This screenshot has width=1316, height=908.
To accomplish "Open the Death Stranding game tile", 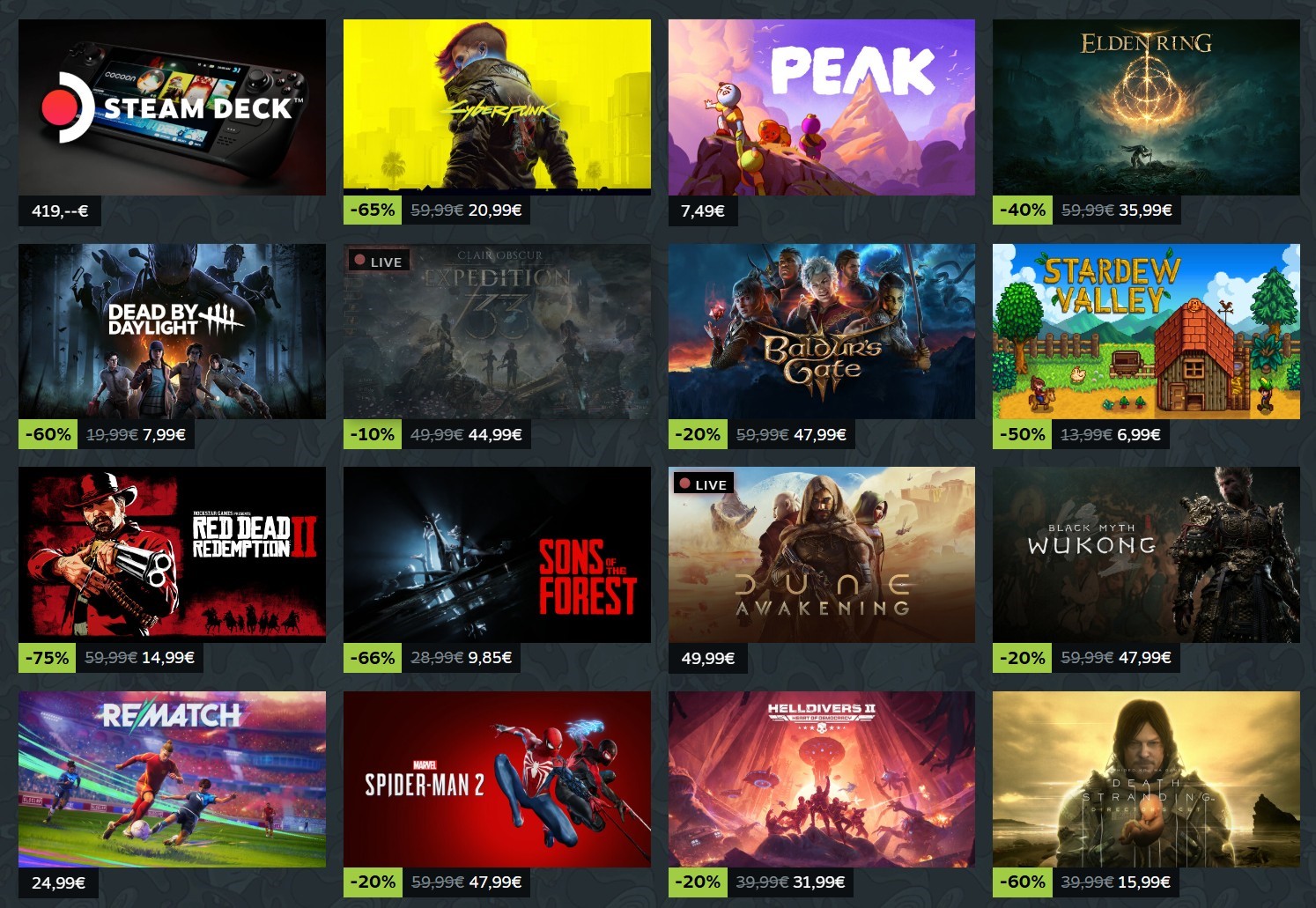I will 1146,779.
